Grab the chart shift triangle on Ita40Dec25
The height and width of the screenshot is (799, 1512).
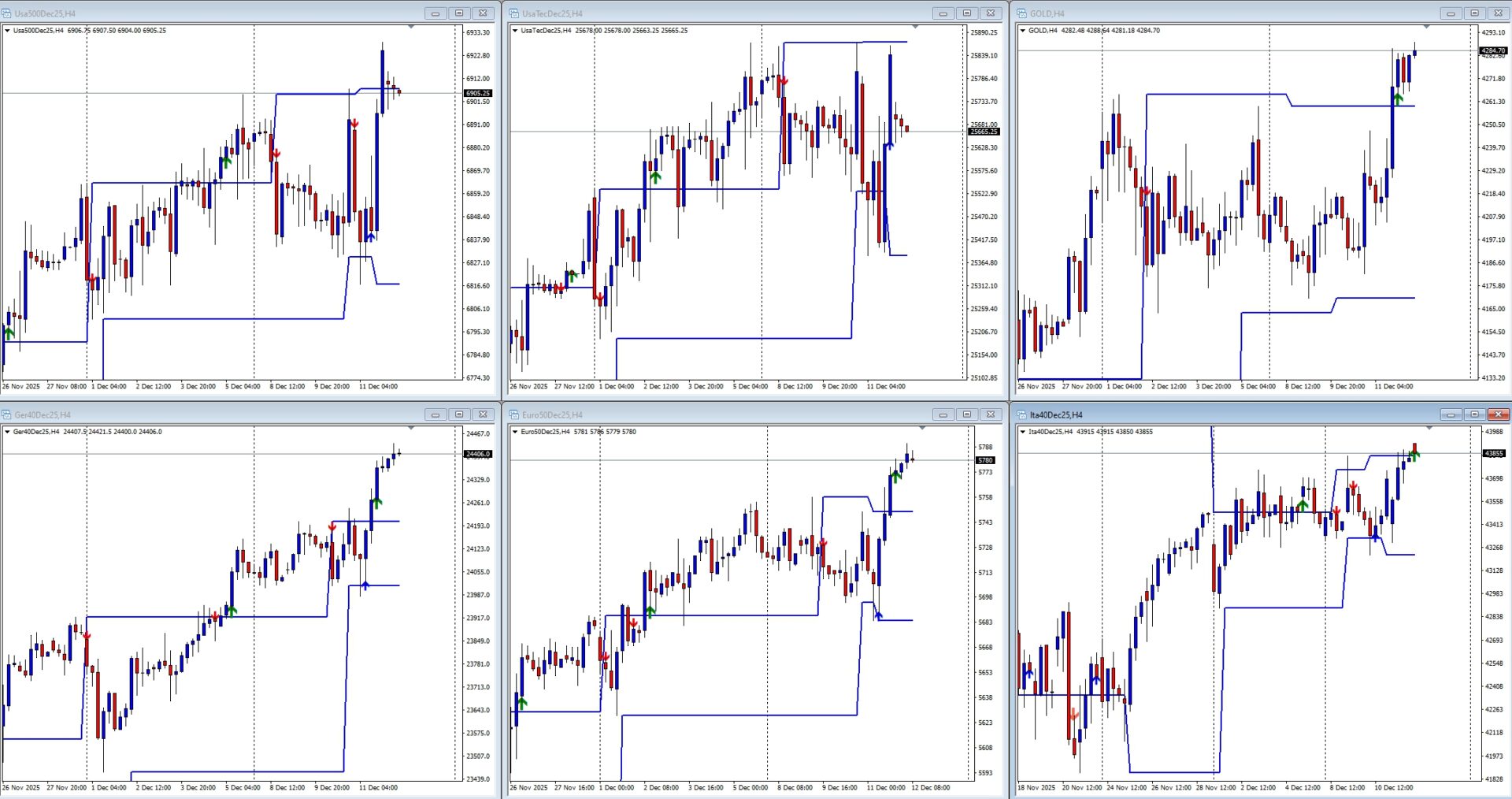(x=1429, y=429)
